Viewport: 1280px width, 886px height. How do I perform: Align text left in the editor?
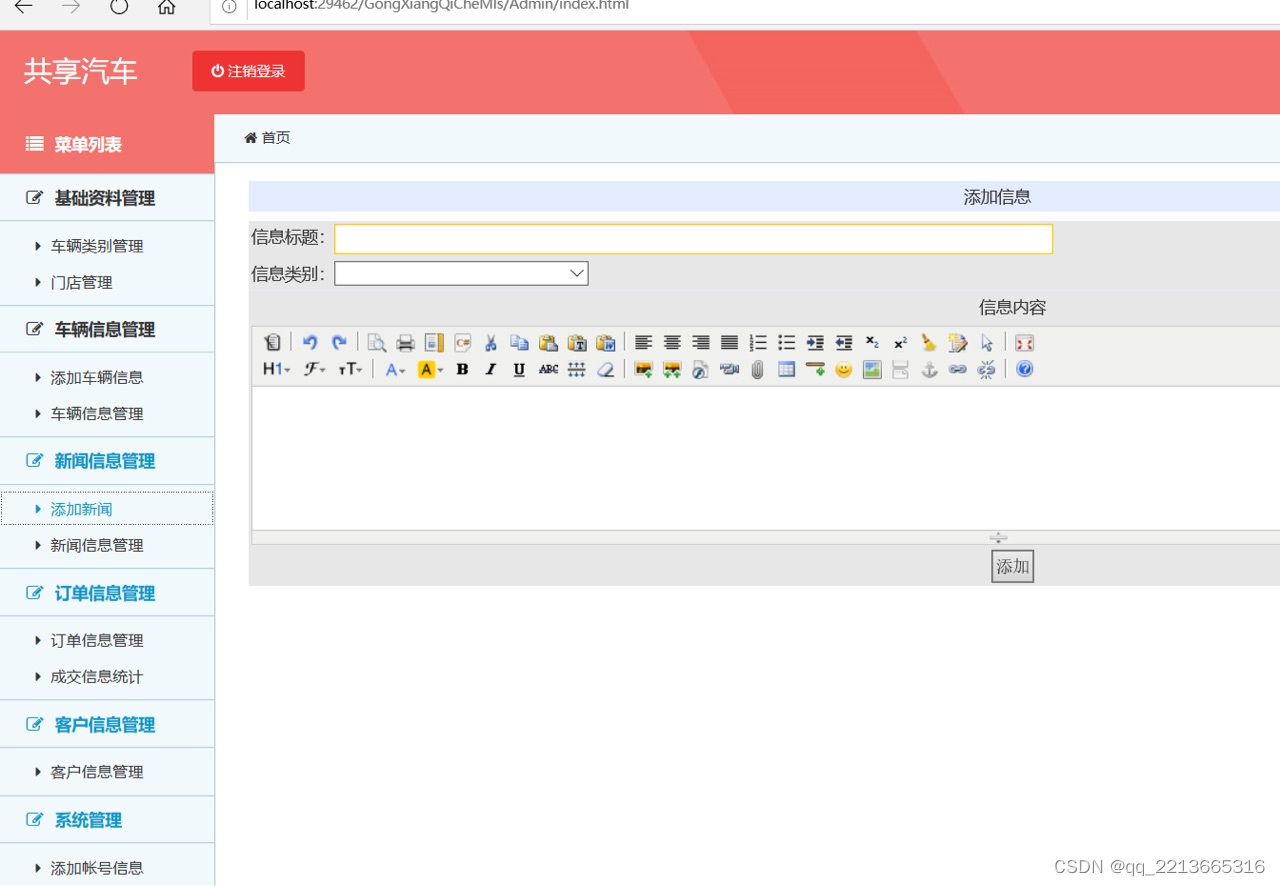[x=644, y=343]
